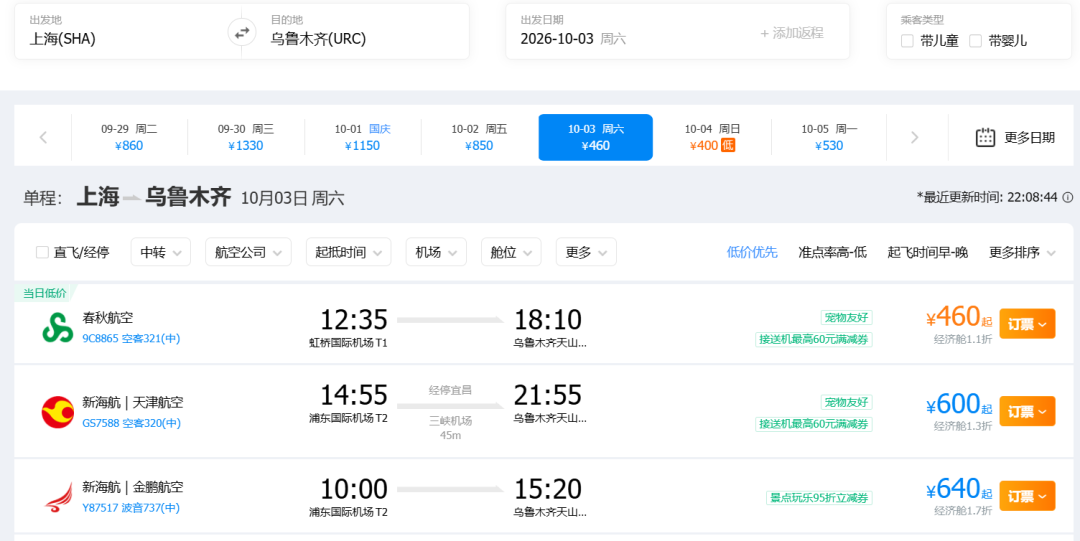The height and width of the screenshot is (541, 1080).
Task: Expand the 舱位 filter dropdown
Action: pyautogui.click(x=511, y=252)
